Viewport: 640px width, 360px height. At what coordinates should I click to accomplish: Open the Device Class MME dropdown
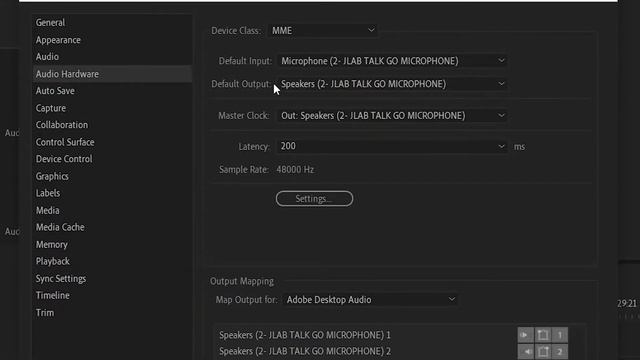click(322, 31)
